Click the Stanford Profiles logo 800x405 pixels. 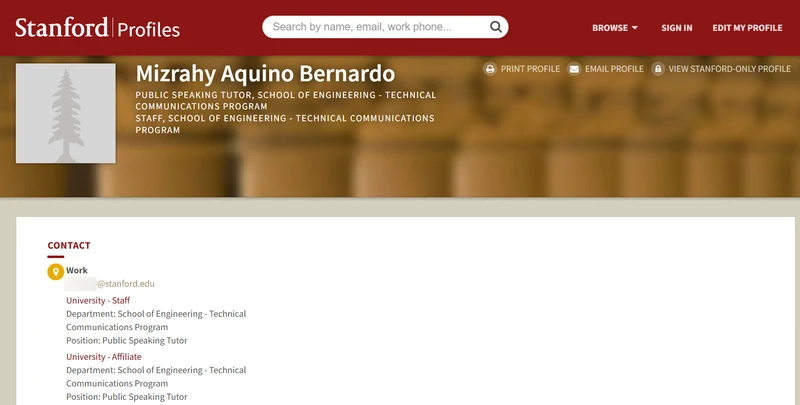97,28
